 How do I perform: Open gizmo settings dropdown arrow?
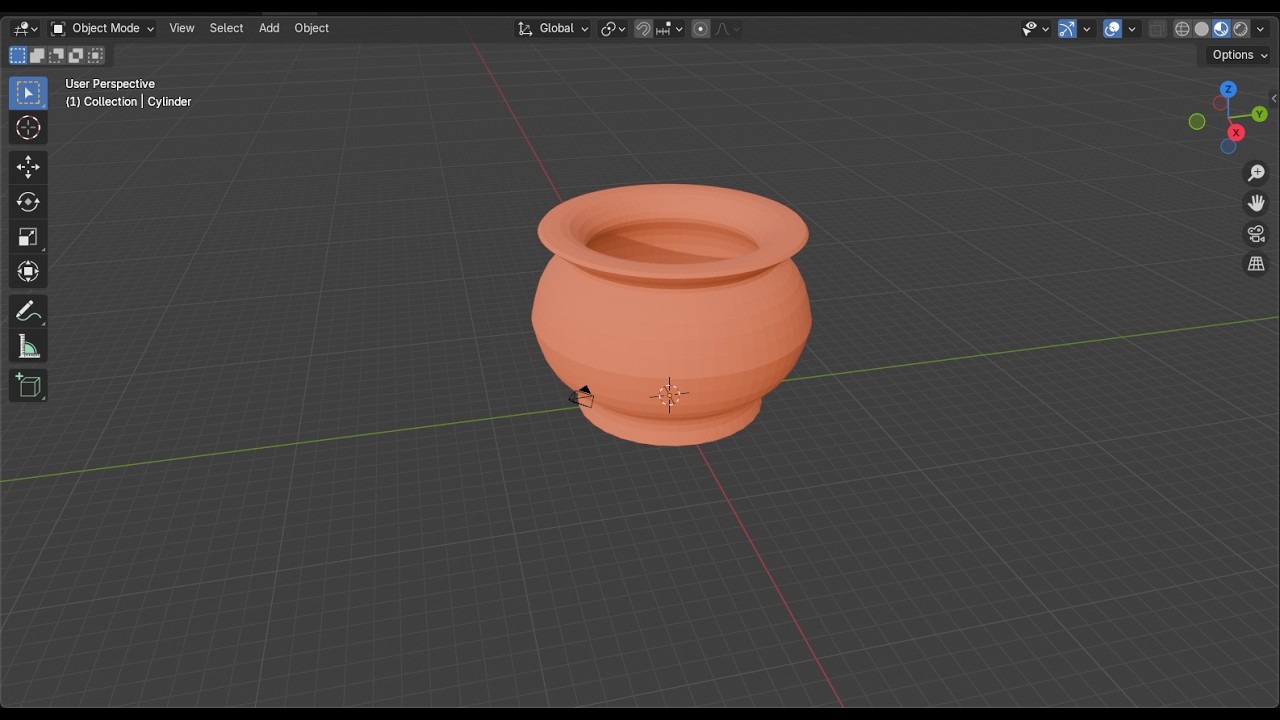point(1087,29)
